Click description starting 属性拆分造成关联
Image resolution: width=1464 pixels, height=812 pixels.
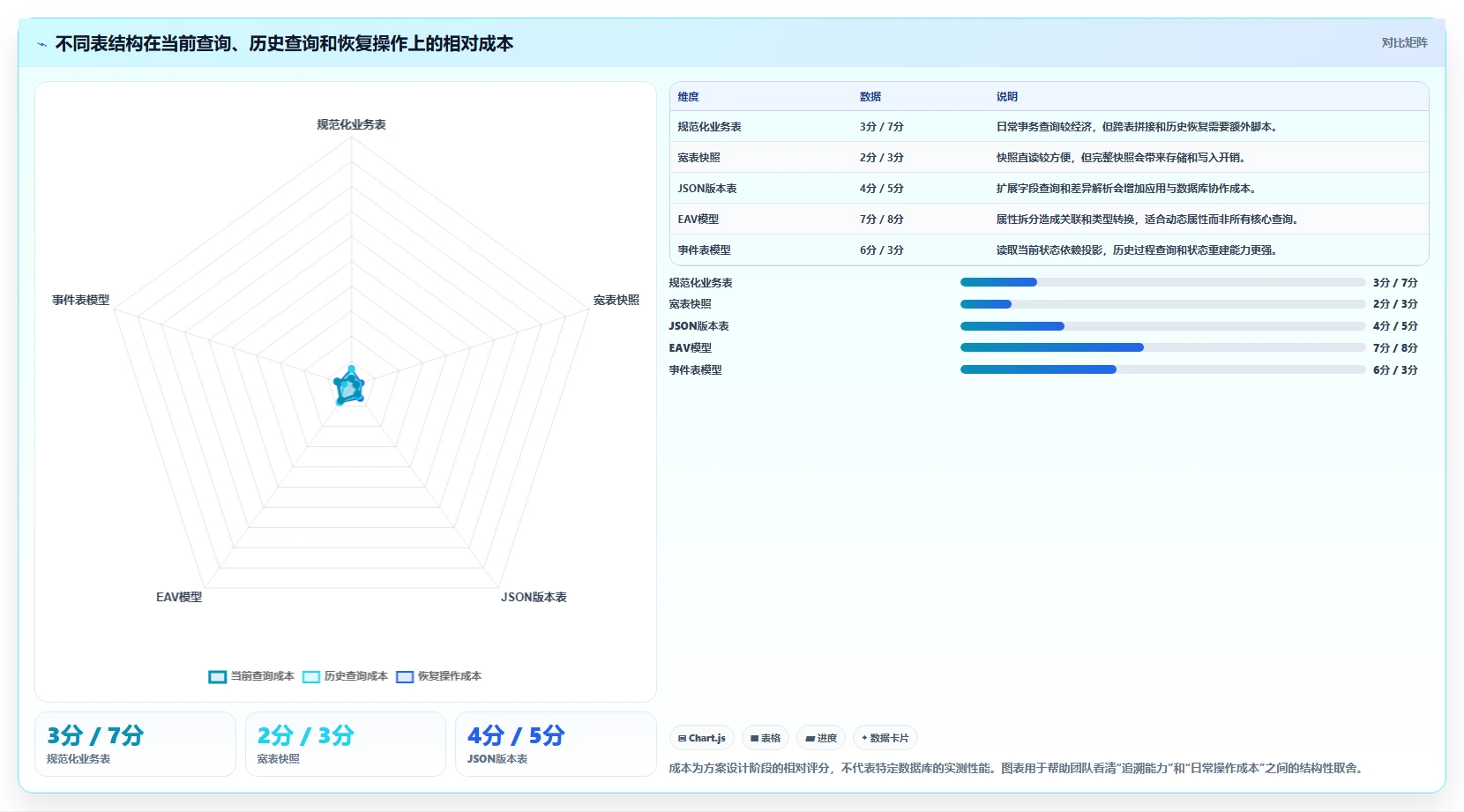[1147, 220]
